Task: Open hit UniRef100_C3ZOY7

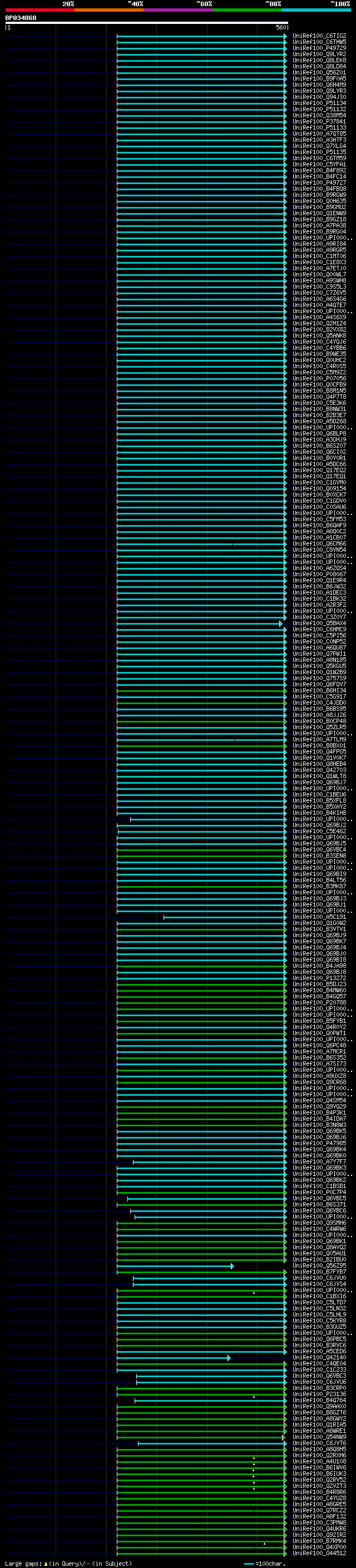Action: point(319,617)
